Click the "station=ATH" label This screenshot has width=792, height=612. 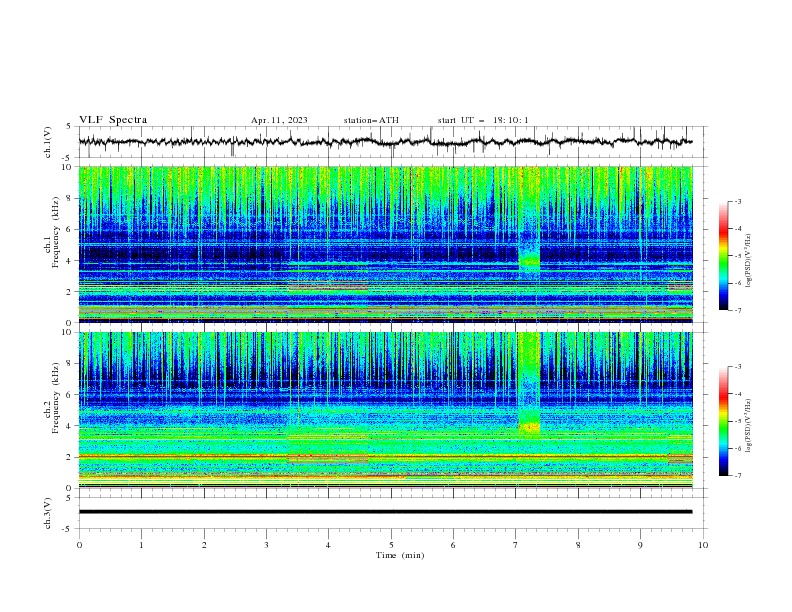click(371, 120)
